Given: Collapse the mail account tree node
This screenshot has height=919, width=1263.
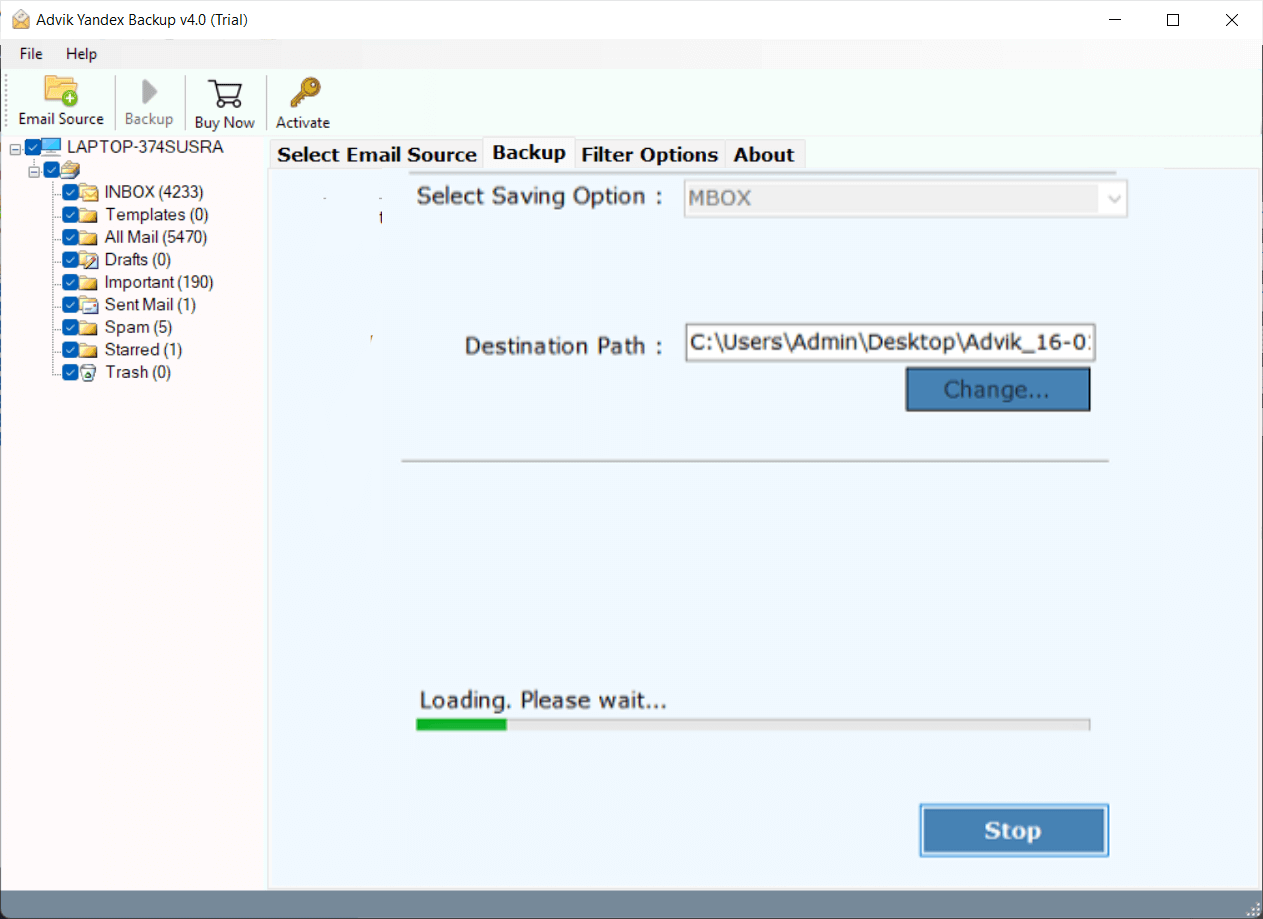Looking at the screenshot, I should (33, 170).
